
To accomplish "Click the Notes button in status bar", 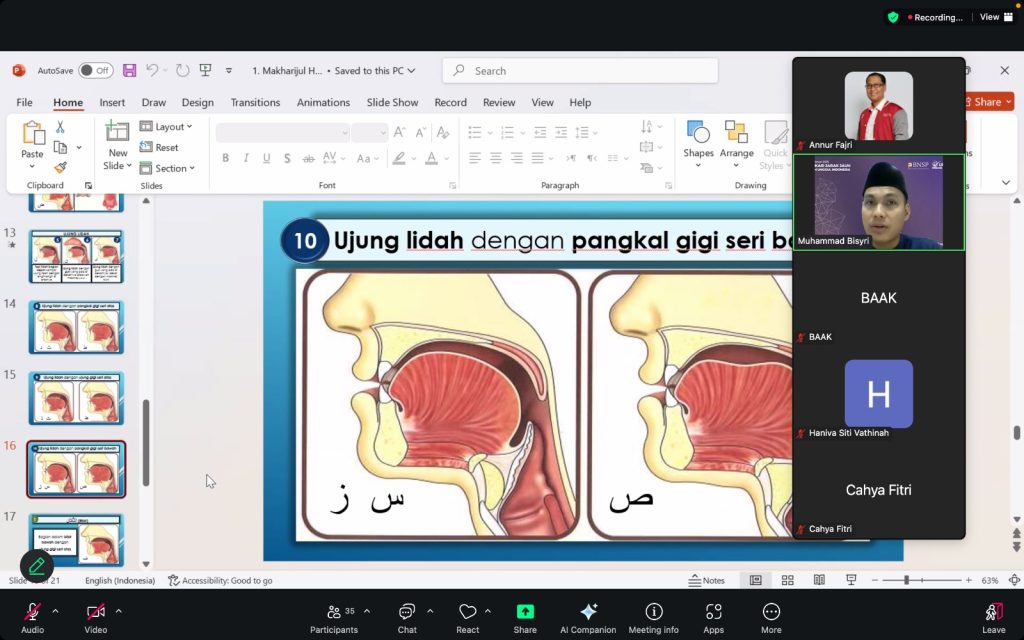I will coord(707,580).
